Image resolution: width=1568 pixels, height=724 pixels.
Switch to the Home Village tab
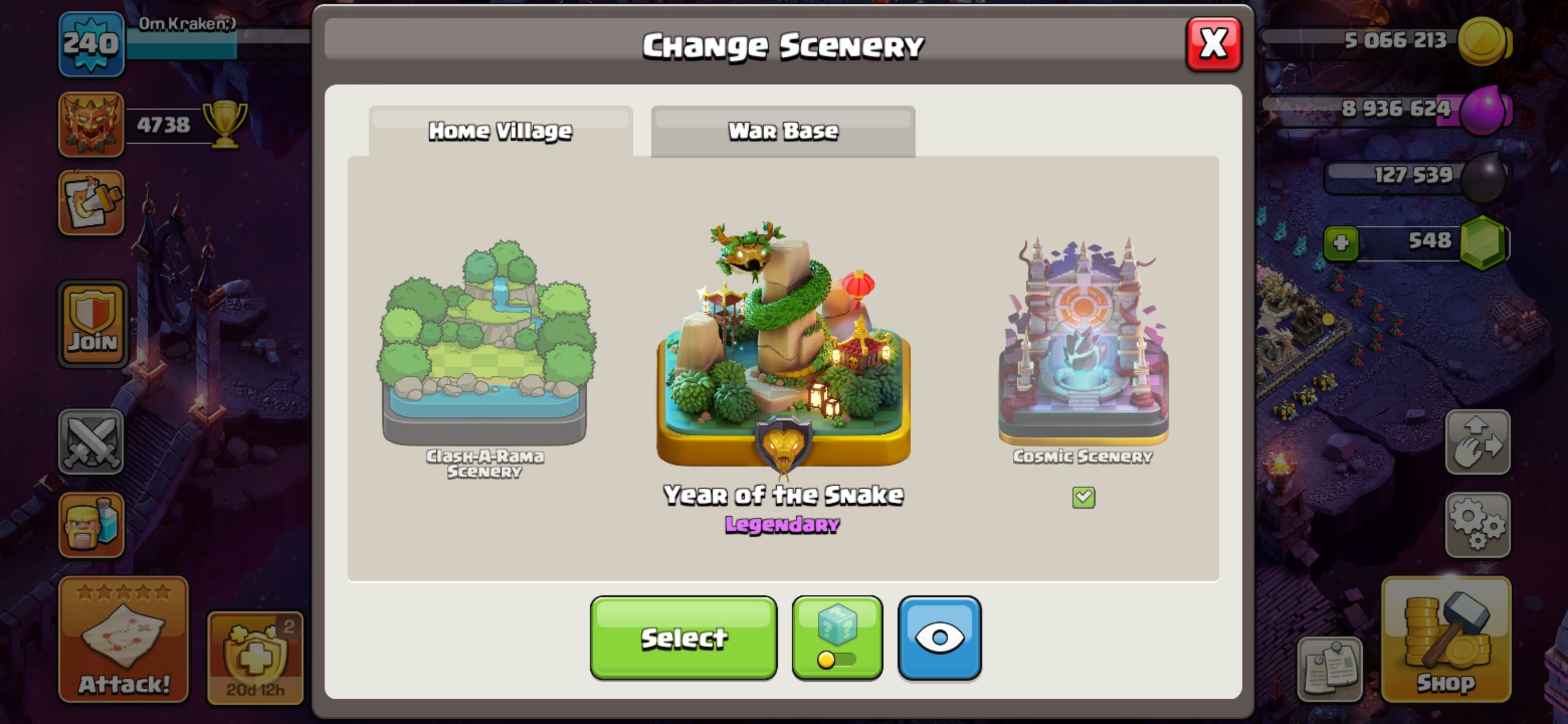501,131
